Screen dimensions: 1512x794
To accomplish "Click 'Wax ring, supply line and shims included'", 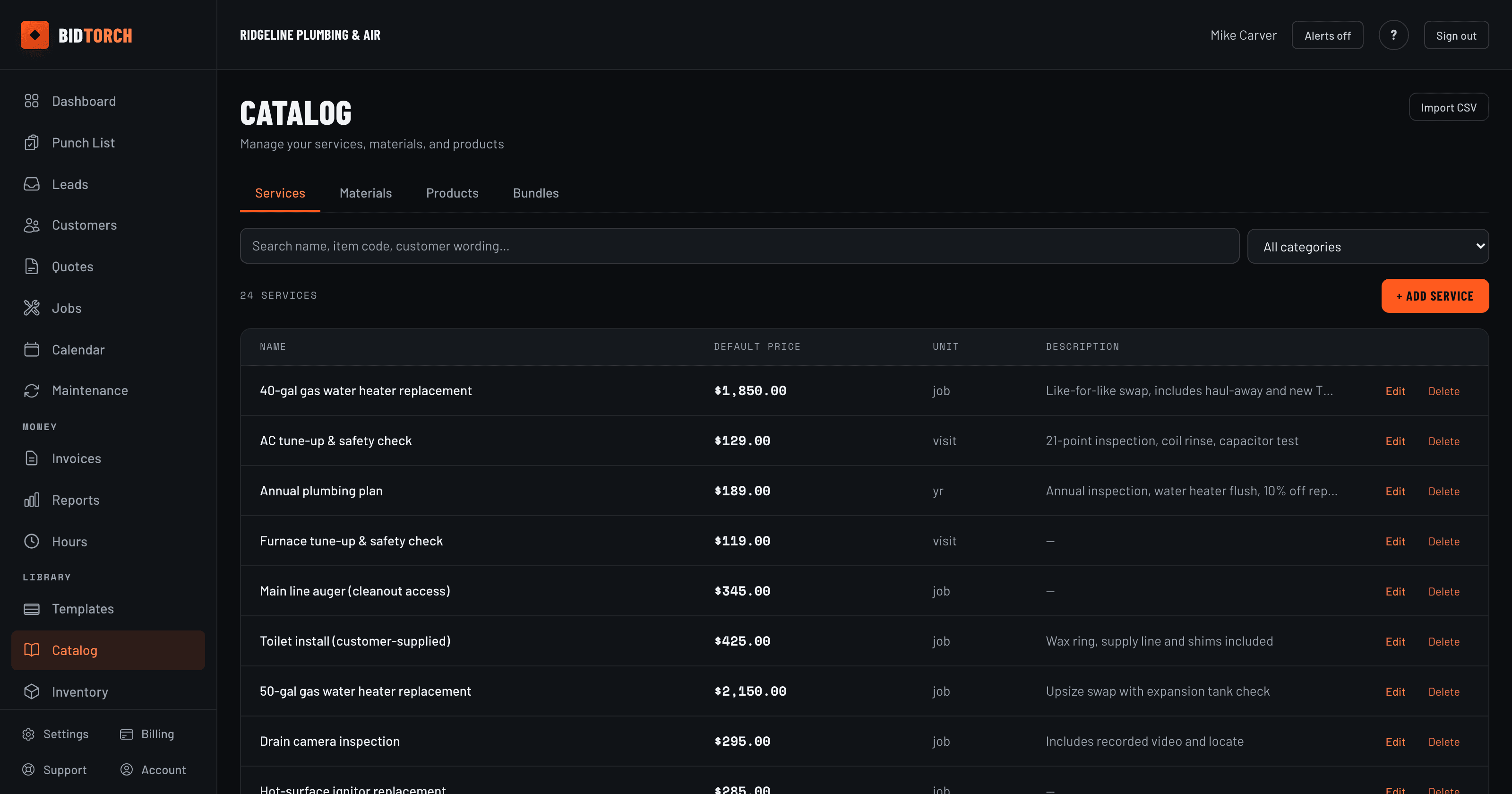I will (x=1159, y=641).
